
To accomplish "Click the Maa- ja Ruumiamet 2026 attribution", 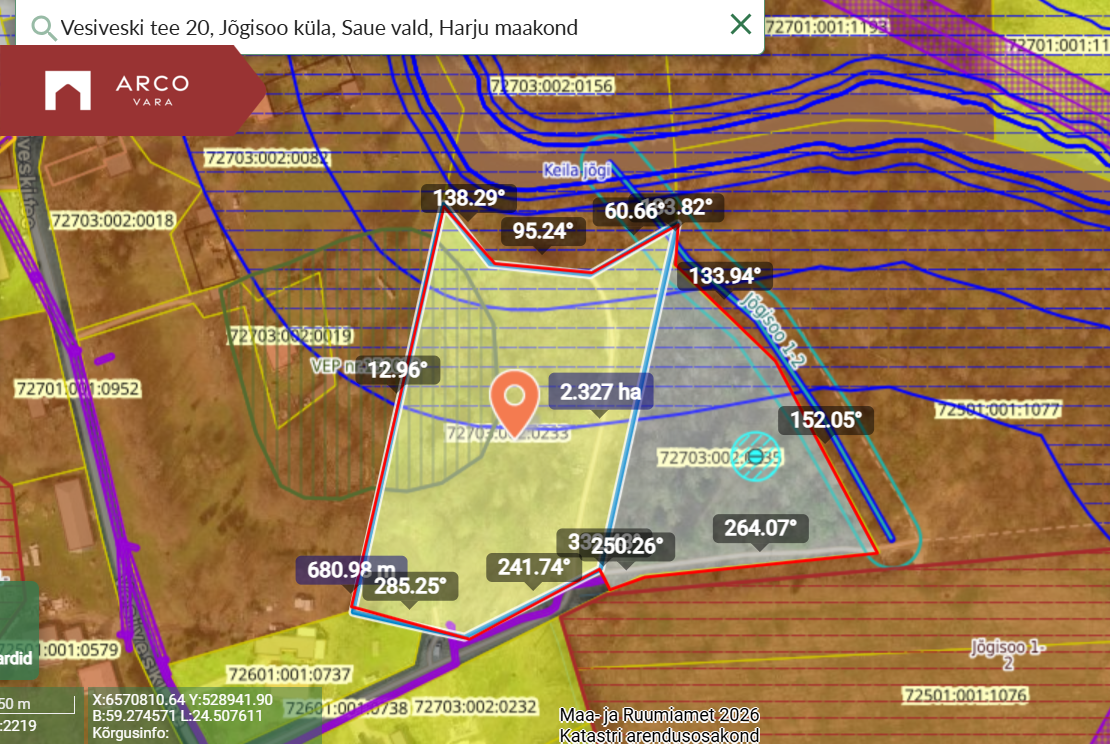I will click(659, 715).
